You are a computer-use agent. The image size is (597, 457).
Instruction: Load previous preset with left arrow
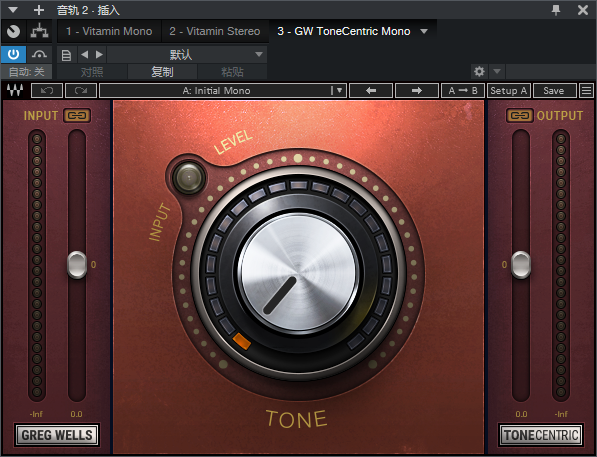click(x=371, y=91)
